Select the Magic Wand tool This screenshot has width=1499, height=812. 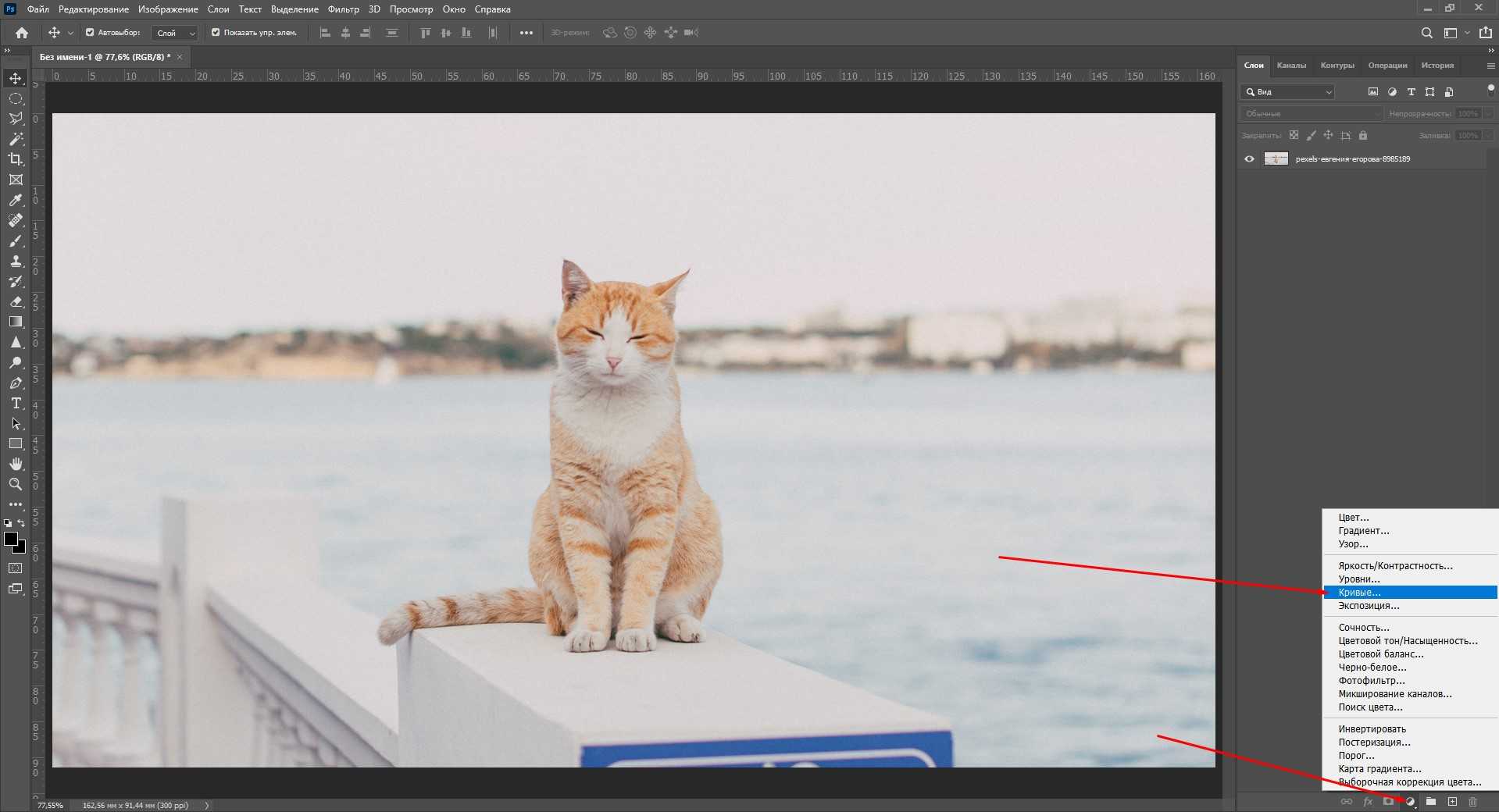point(16,139)
